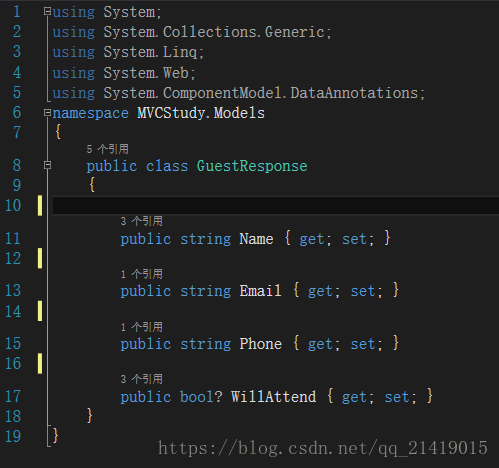Click the Phone property identifier
This screenshot has height=468, width=499.
click(x=261, y=344)
